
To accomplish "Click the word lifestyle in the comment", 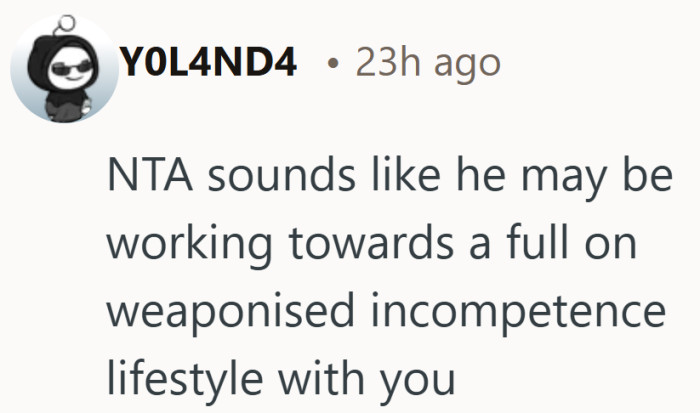I will (x=185, y=379).
